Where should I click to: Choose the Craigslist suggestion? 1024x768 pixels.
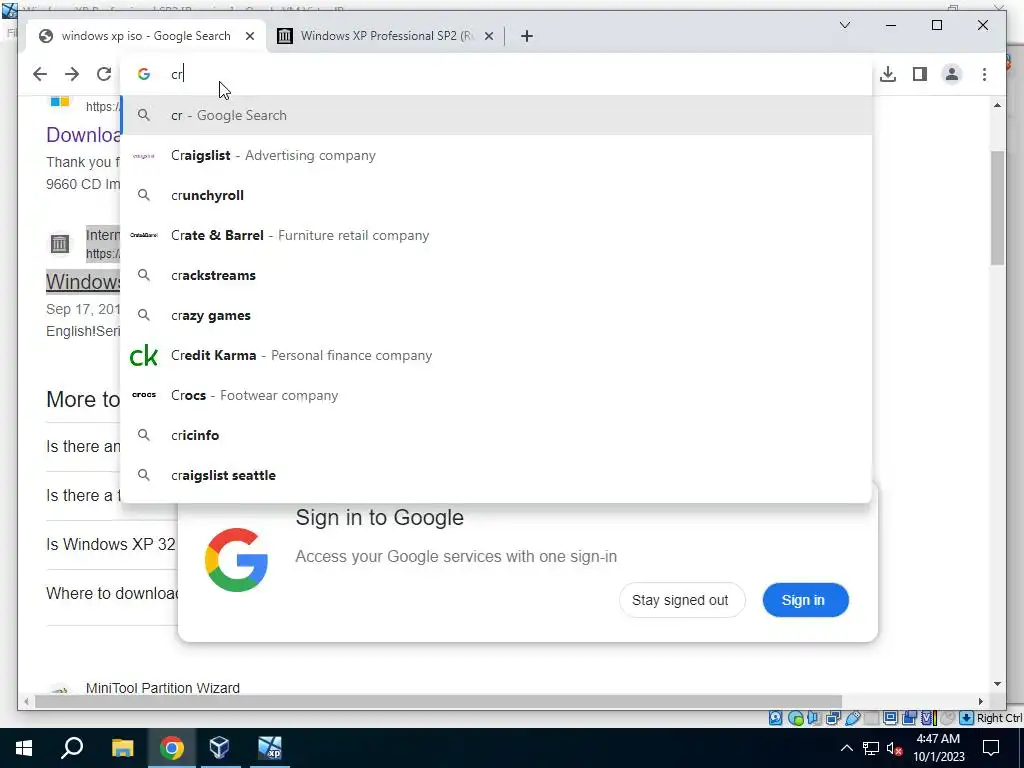[x=496, y=155]
